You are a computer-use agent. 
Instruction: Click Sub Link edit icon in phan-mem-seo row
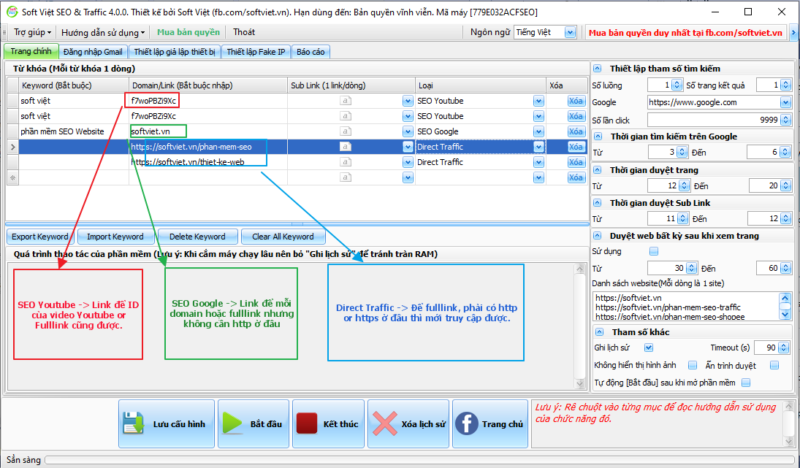tap(345, 147)
